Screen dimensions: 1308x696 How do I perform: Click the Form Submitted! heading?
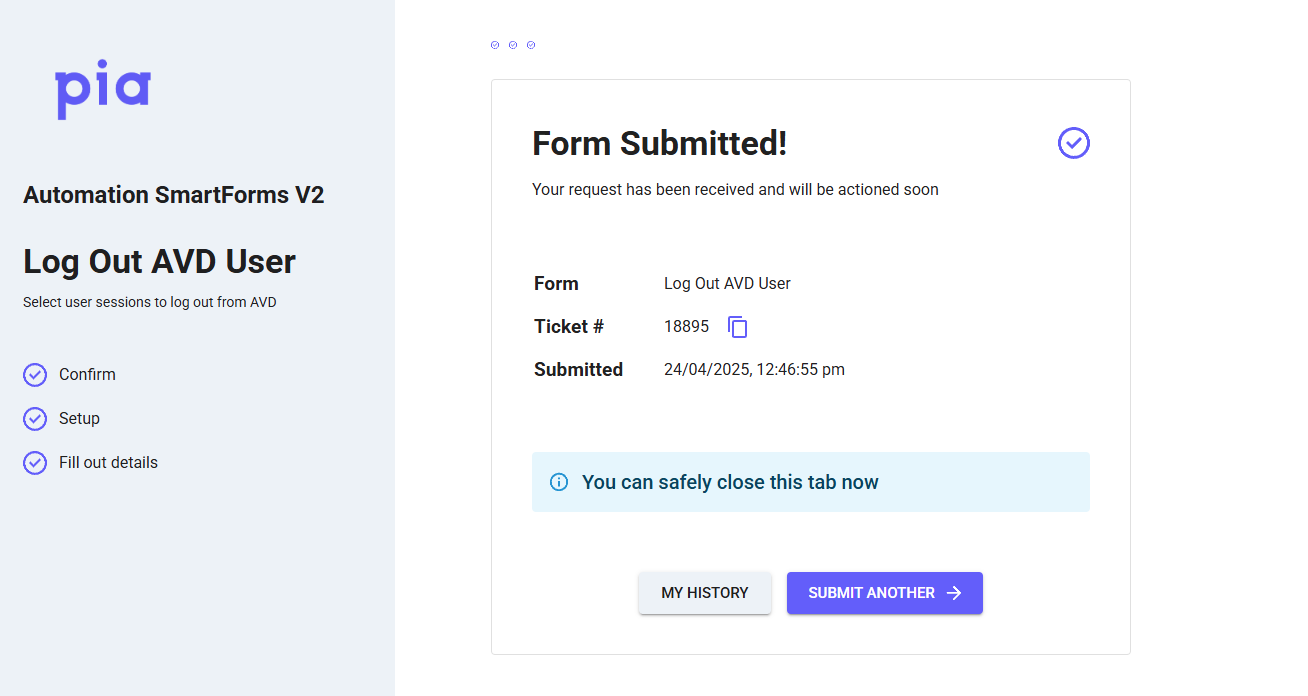click(x=659, y=144)
